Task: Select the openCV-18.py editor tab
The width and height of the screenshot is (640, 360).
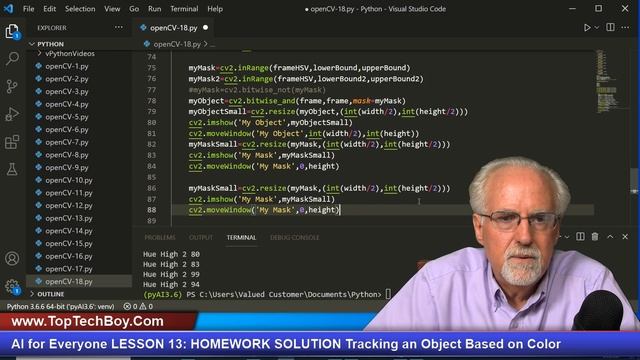Action: pyautogui.click(x=173, y=28)
